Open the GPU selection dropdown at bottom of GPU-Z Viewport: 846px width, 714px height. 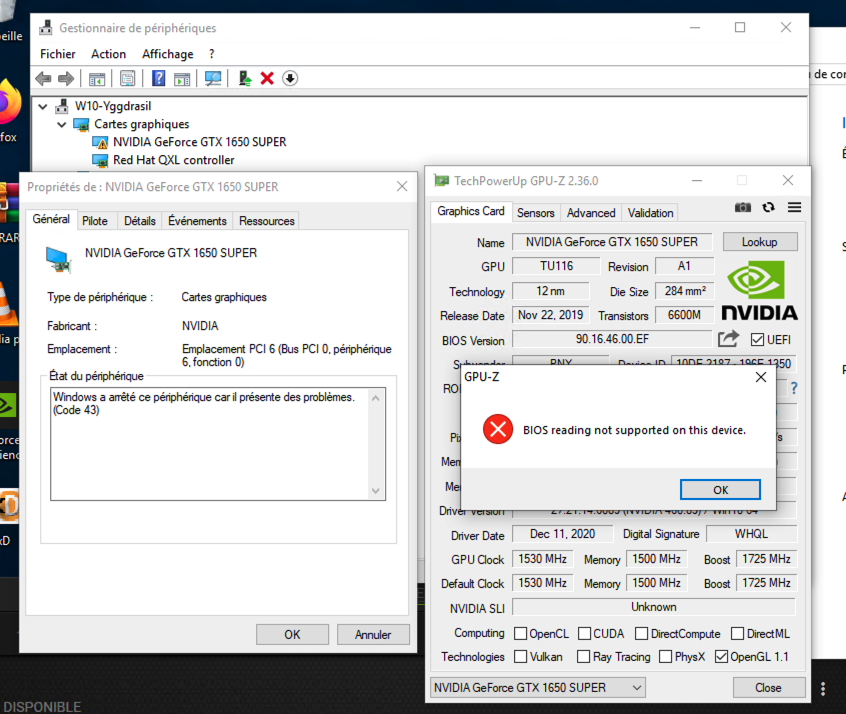tap(538, 688)
